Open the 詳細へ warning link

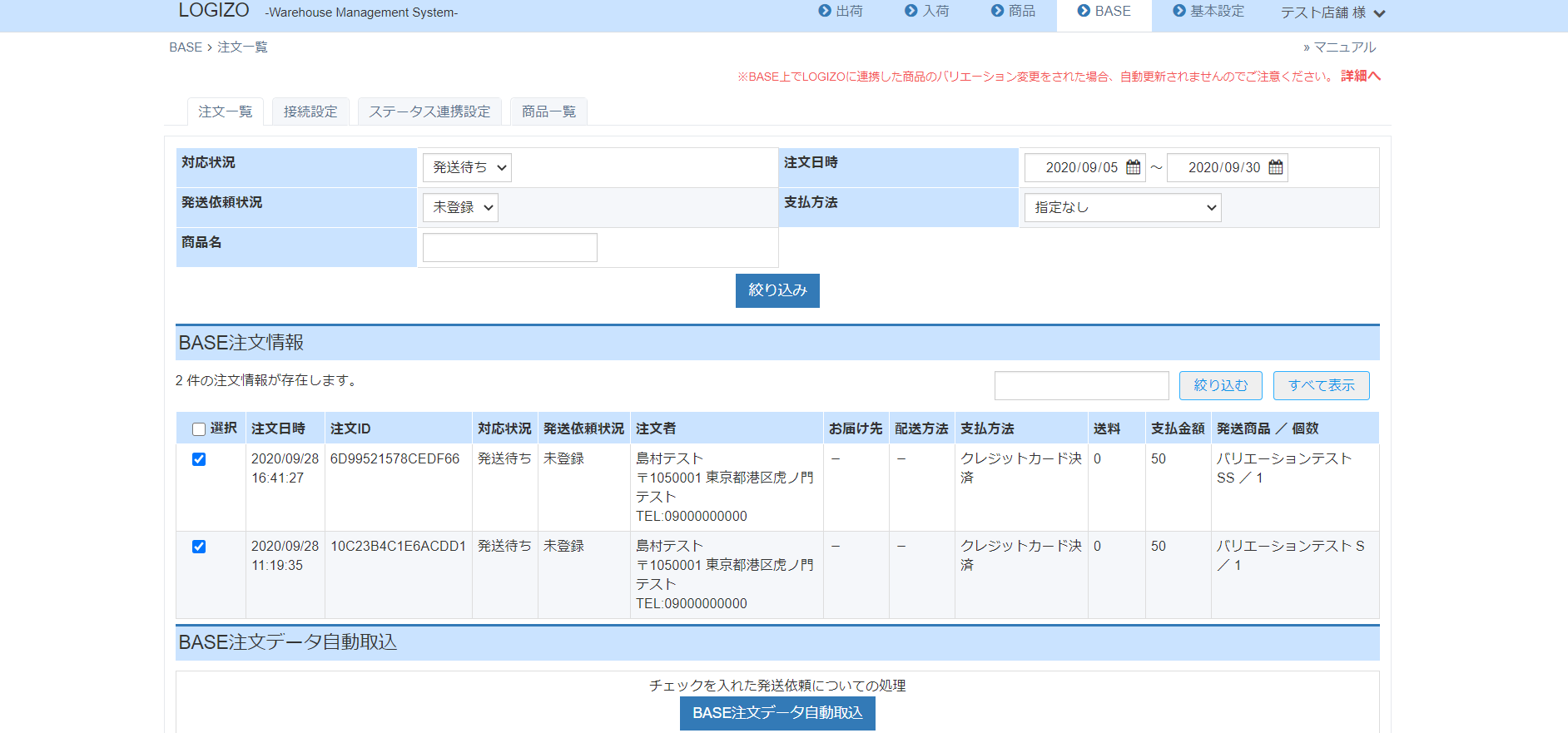(x=1361, y=76)
